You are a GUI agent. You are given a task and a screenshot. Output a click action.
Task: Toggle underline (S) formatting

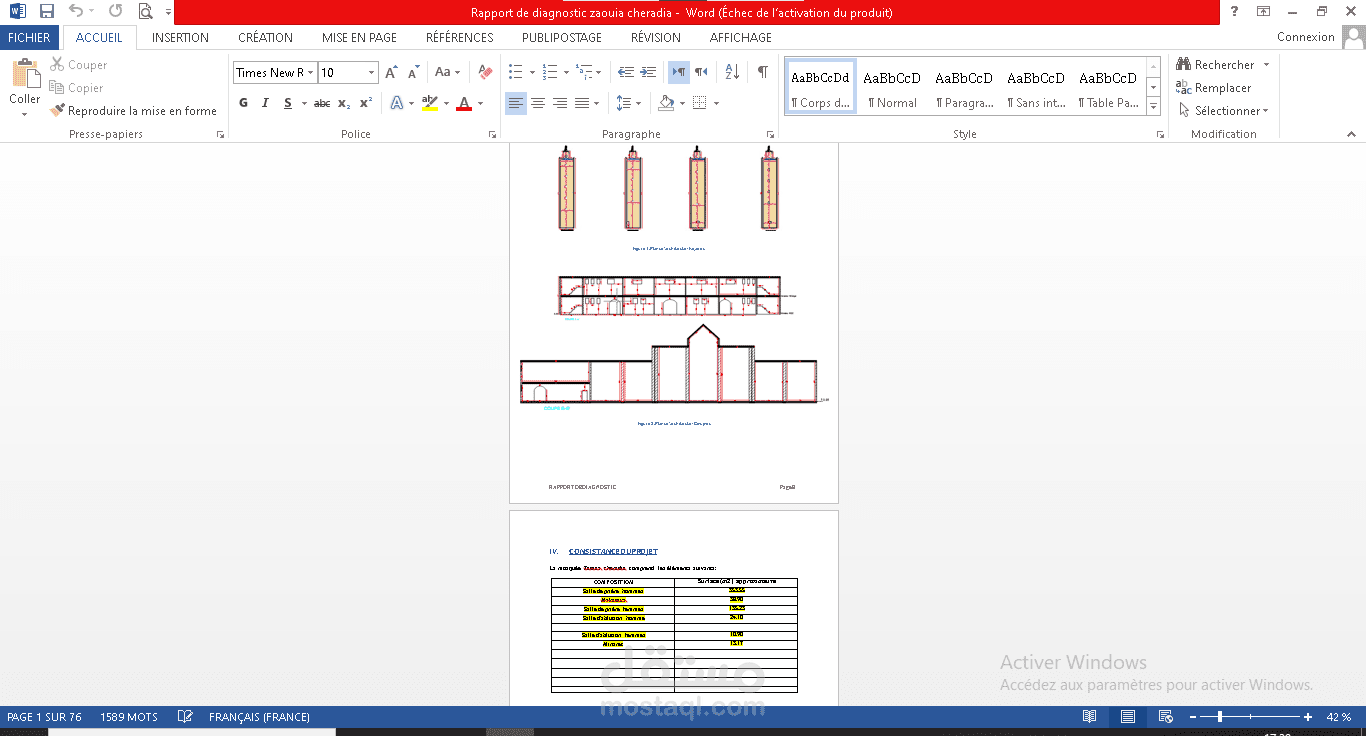[288, 103]
